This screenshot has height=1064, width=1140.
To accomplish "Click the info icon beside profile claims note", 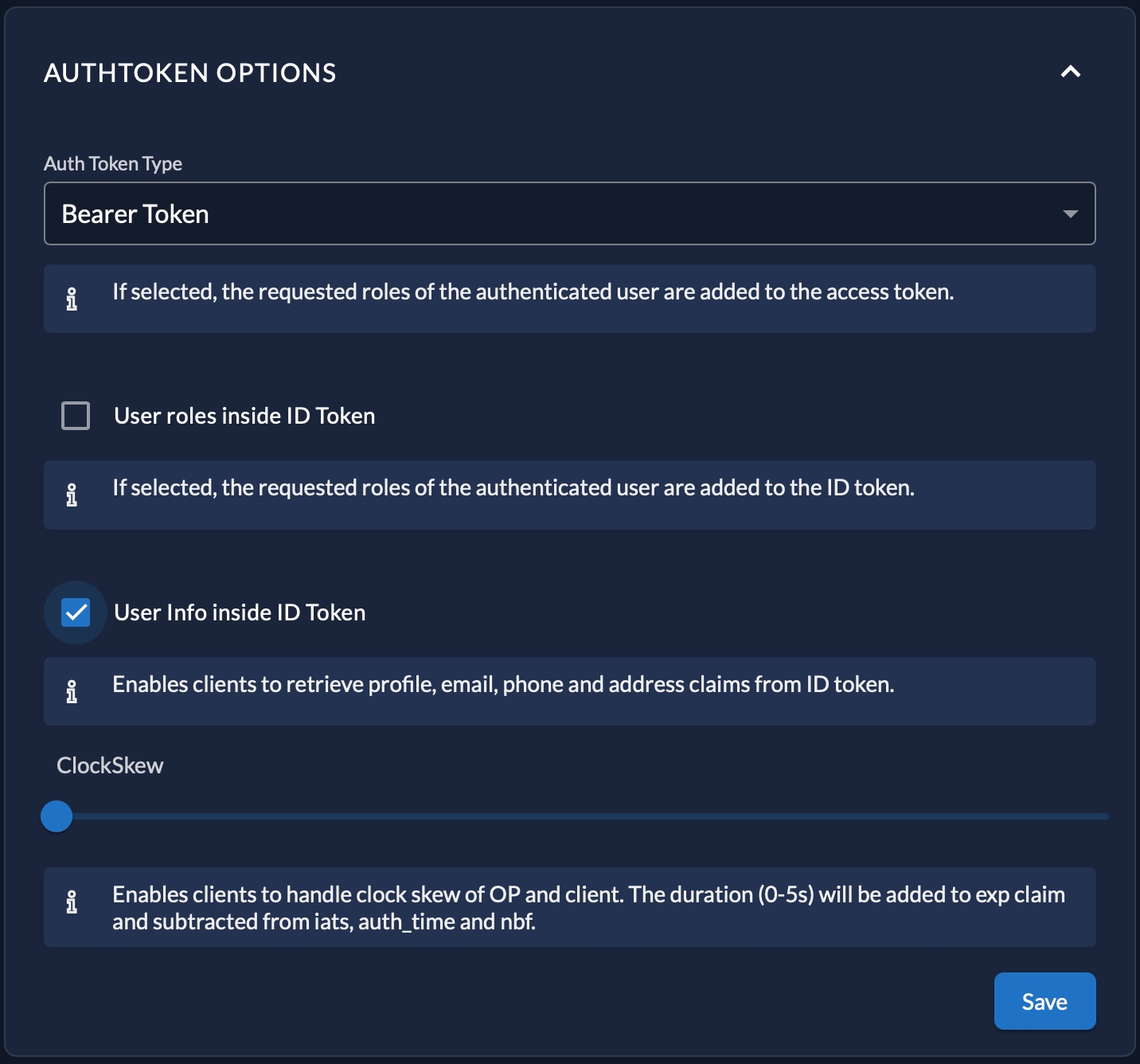I will click(72, 691).
